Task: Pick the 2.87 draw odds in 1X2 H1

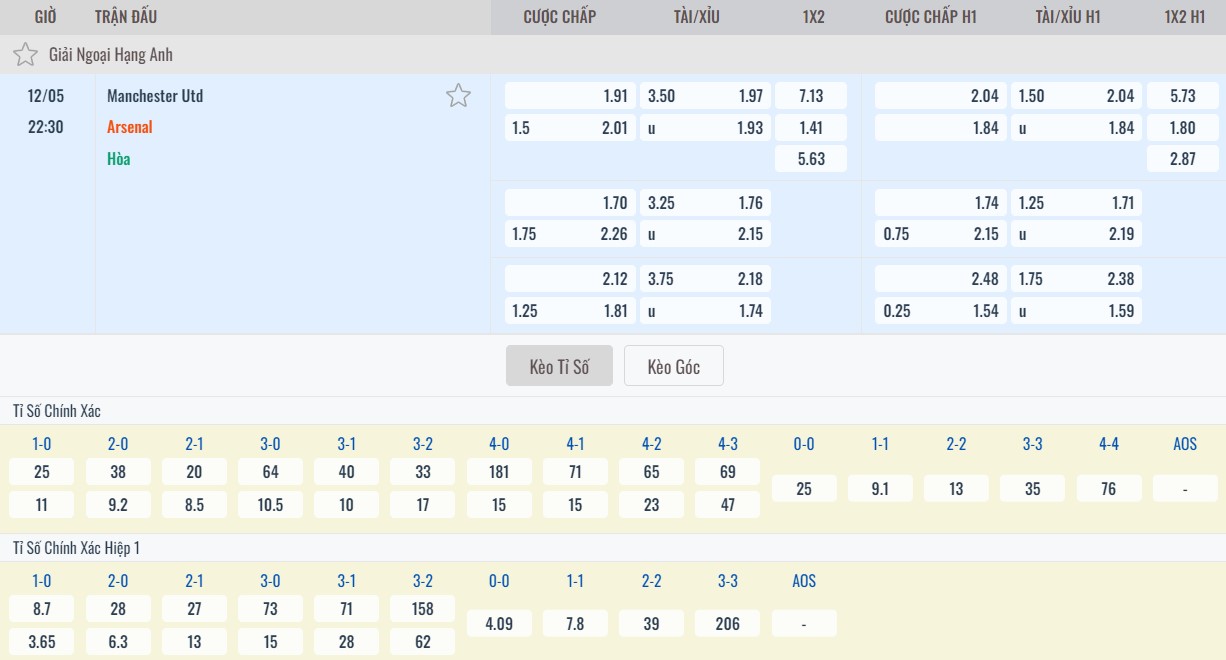Action: (x=1182, y=159)
